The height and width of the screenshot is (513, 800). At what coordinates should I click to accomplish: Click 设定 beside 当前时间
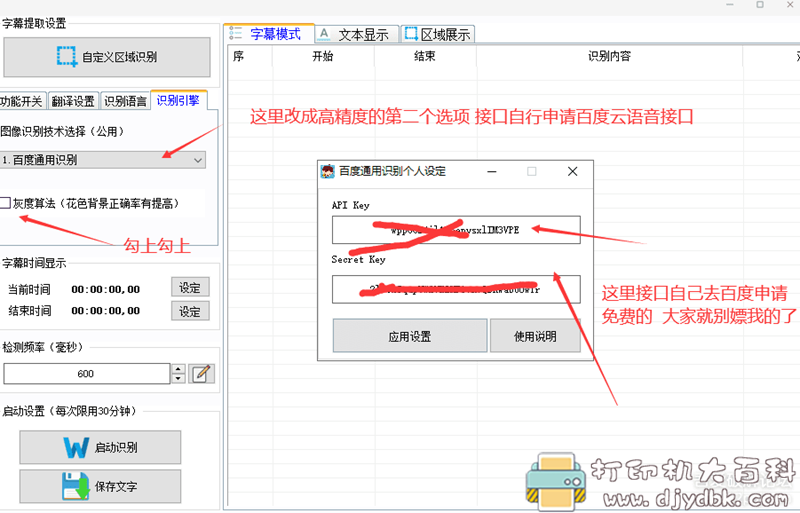click(190, 287)
